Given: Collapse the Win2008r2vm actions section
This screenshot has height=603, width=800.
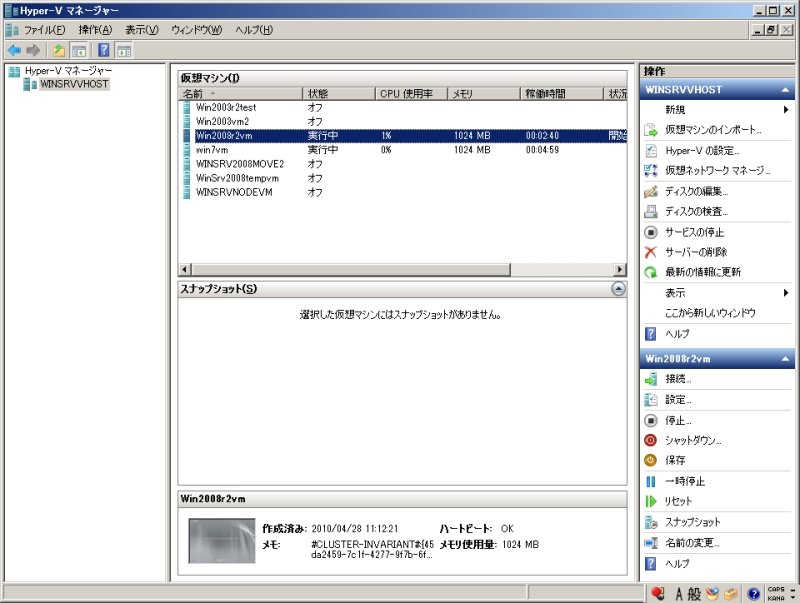Looking at the screenshot, I should 785,359.
